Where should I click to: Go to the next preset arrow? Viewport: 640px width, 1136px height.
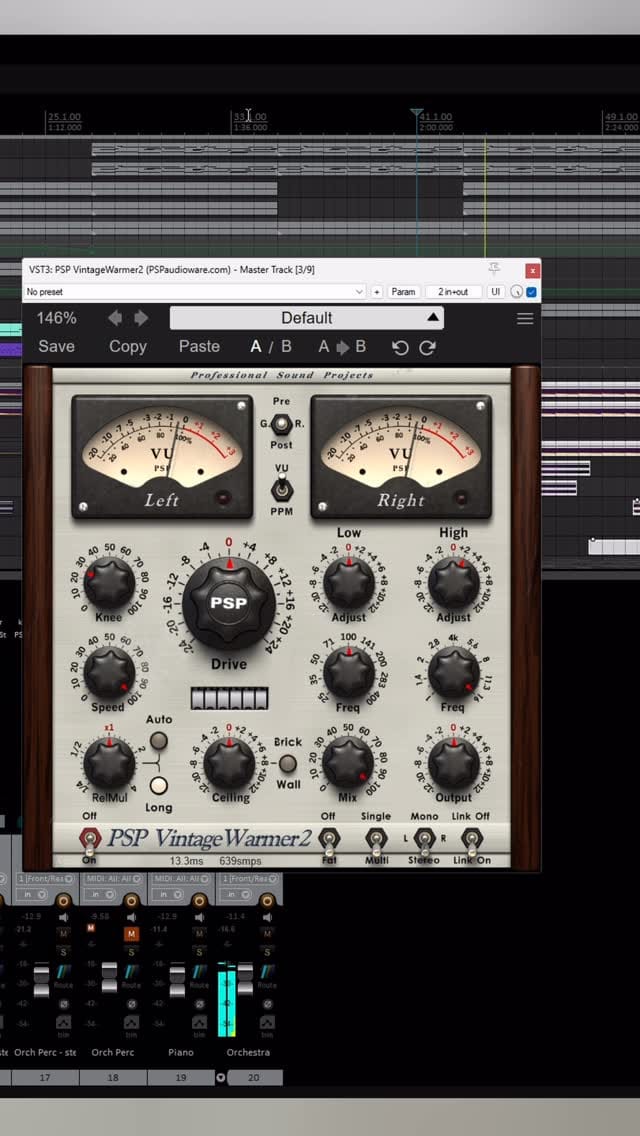tap(141, 318)
